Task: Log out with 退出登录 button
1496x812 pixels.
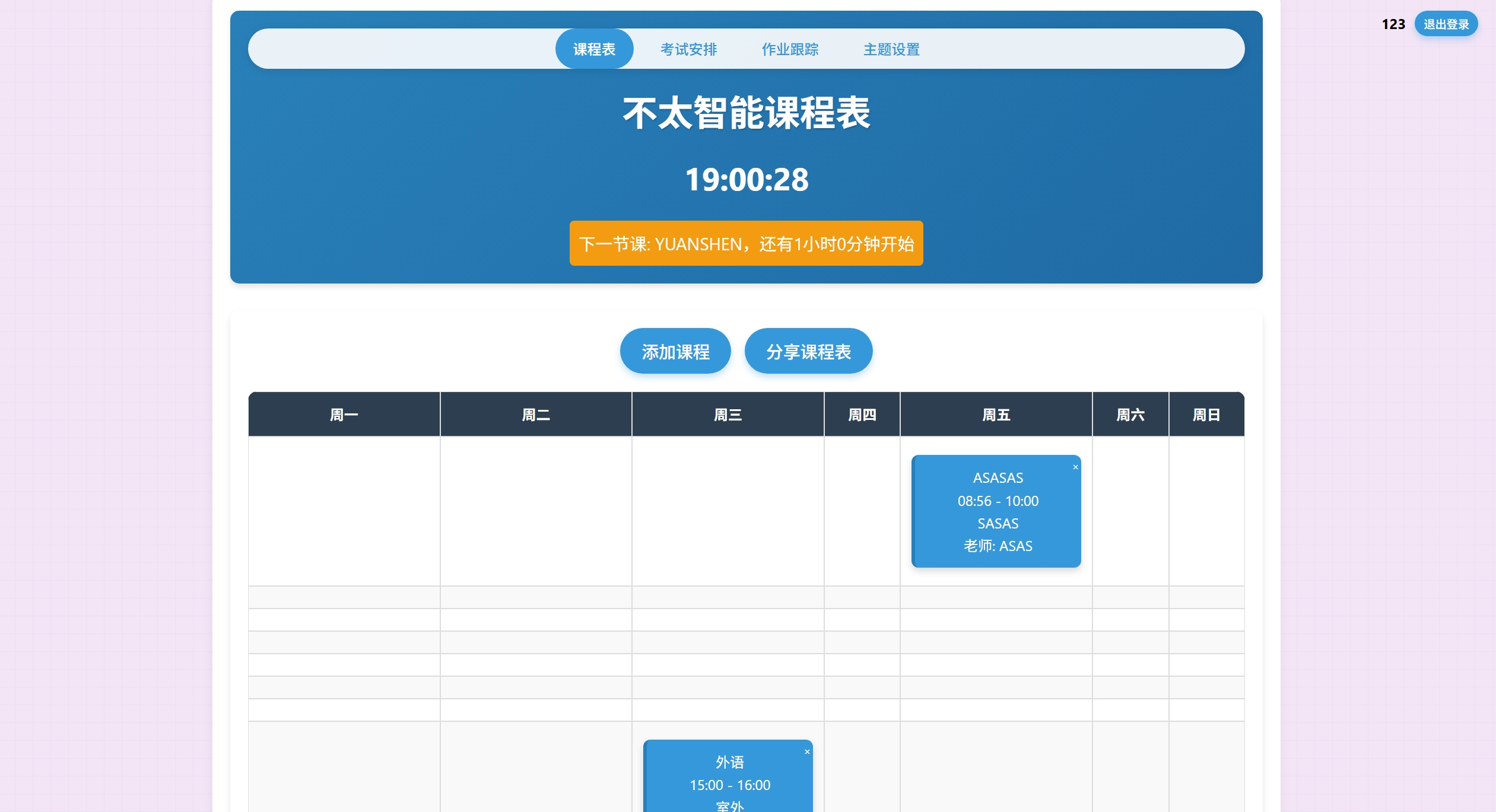Action: 1446,24
